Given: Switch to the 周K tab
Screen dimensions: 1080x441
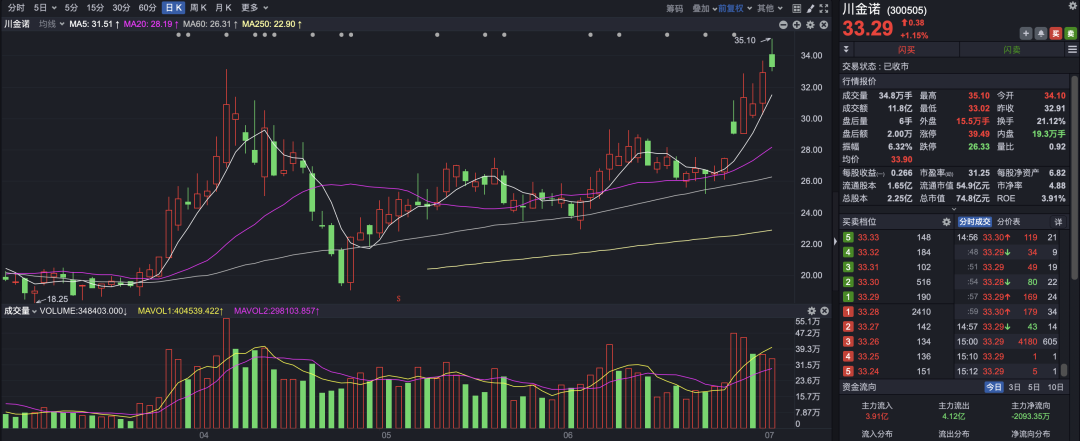Looking at the screenshot, I should [x=199, y=8].
